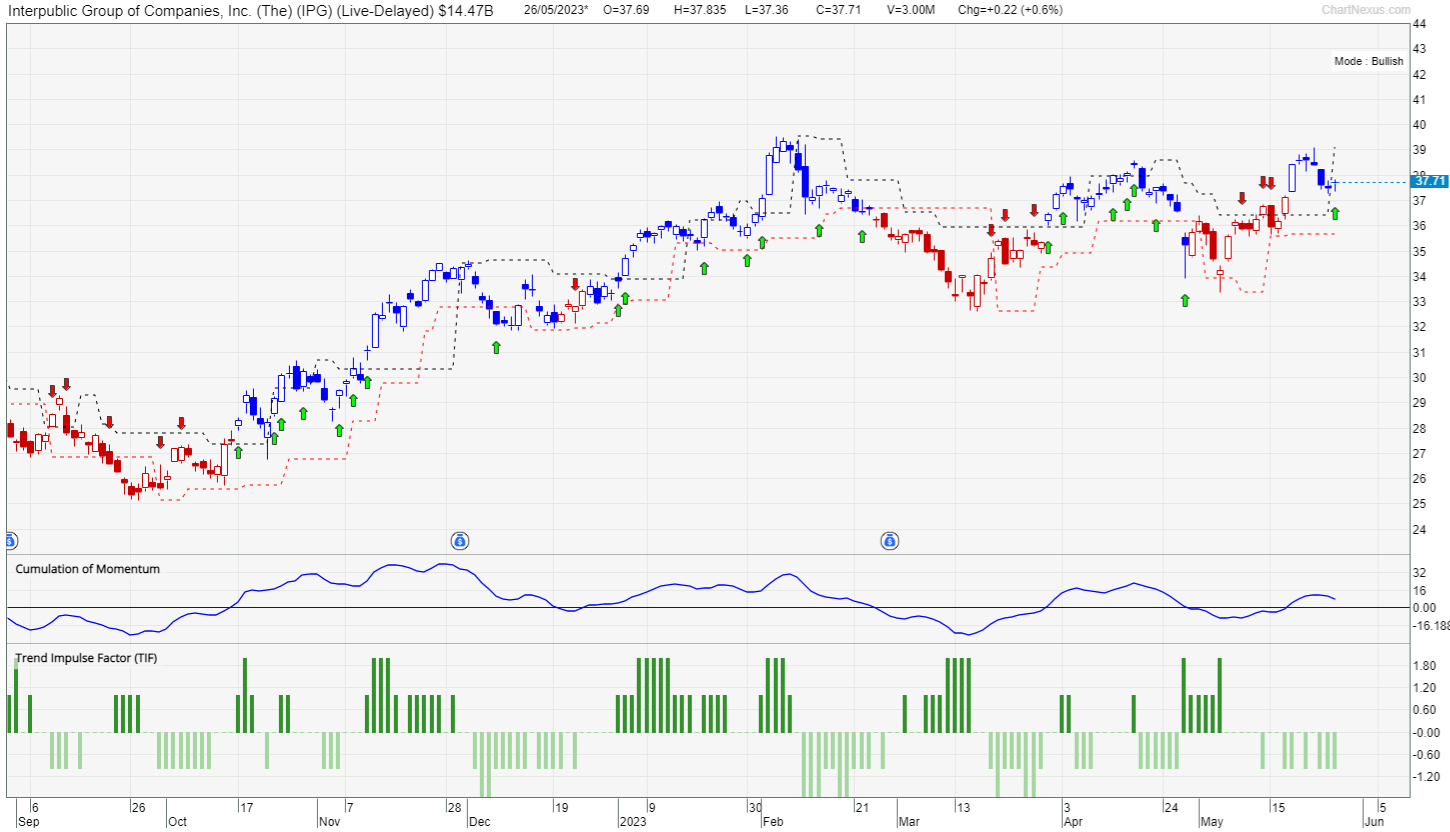The height and width of the screenshot is (832, 1450).
Task: Click the dividend money-bag icon near late November
Action: click(x=459, y=541)
